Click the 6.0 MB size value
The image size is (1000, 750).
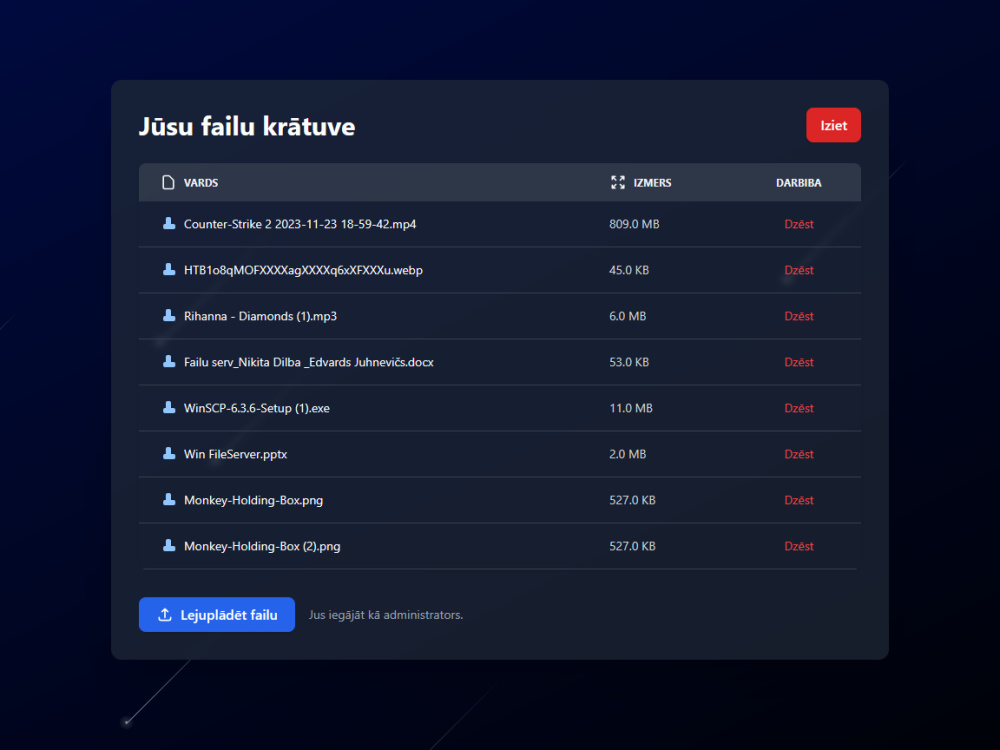[628, 316]
